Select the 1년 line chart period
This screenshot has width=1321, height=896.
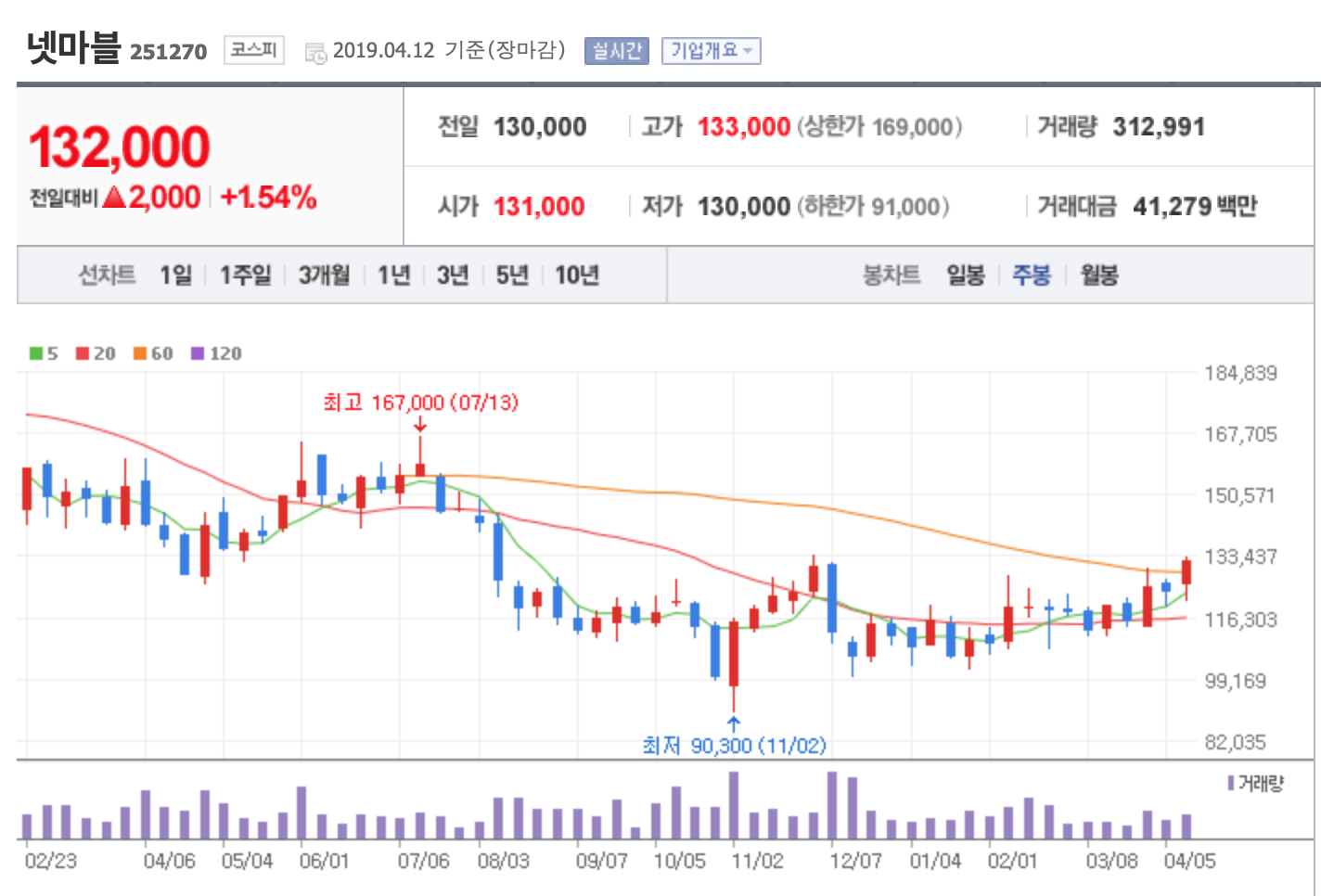[393, 275]
